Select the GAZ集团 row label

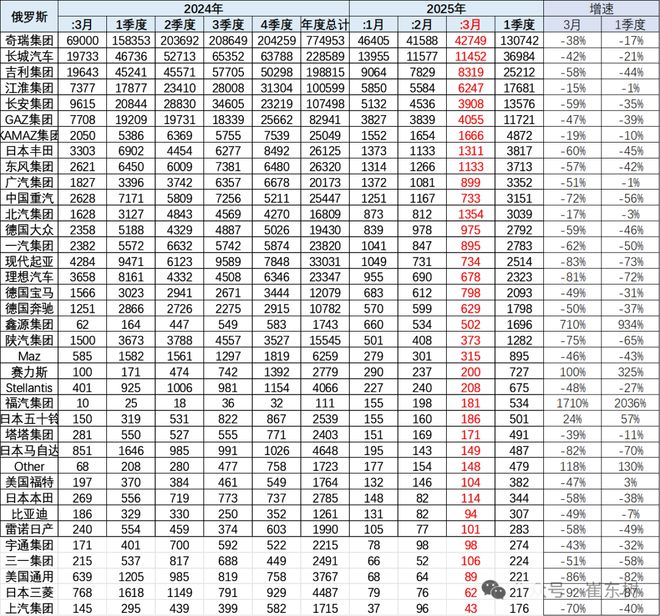tap(29, 120)
